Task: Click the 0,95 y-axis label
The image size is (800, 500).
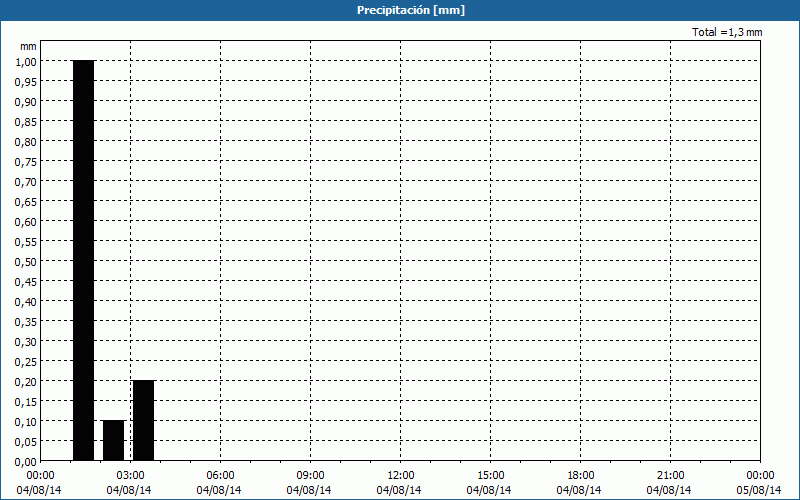Action: point(26,81)
